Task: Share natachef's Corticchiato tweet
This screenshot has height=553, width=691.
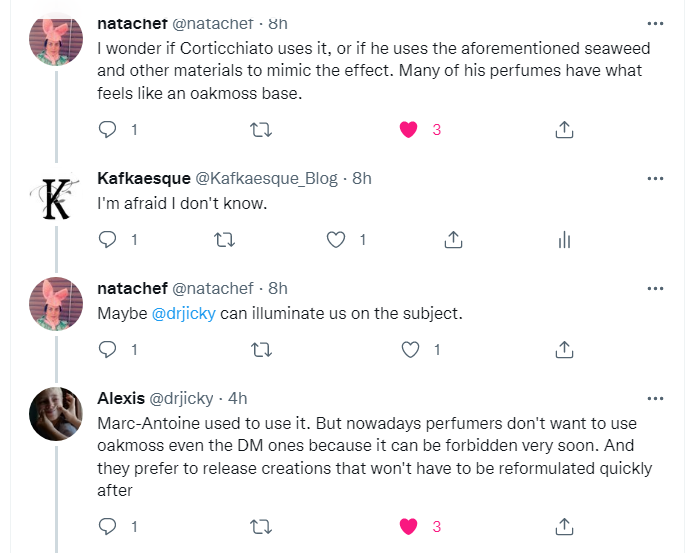Action: [563, 129]
